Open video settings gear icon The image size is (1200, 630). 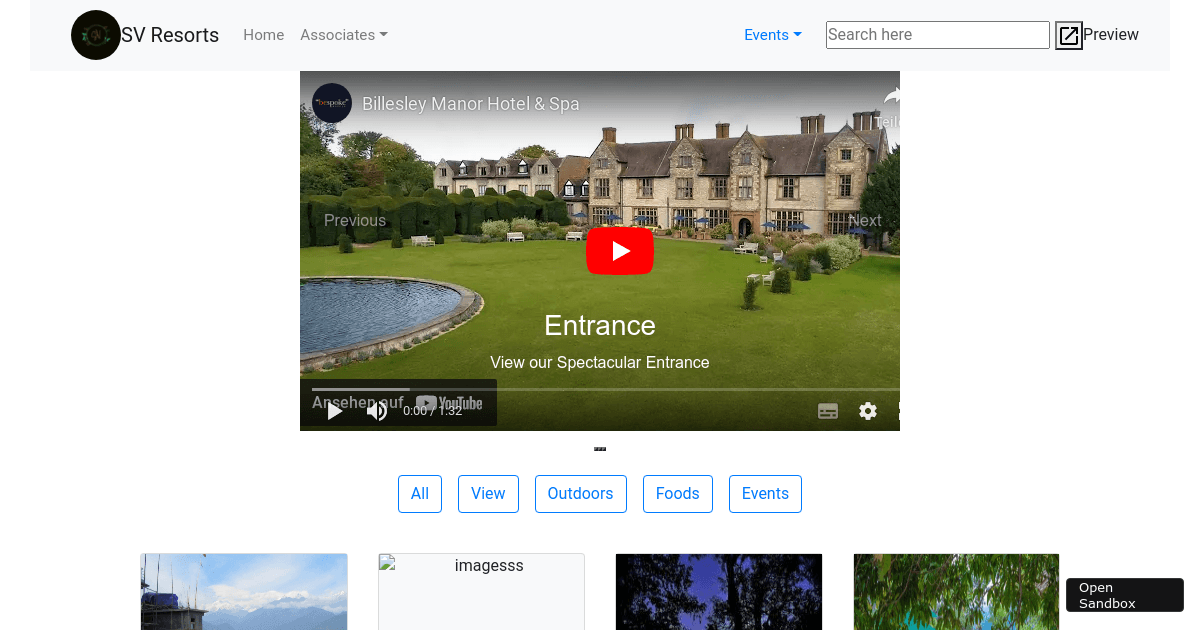tap(868, 411)
